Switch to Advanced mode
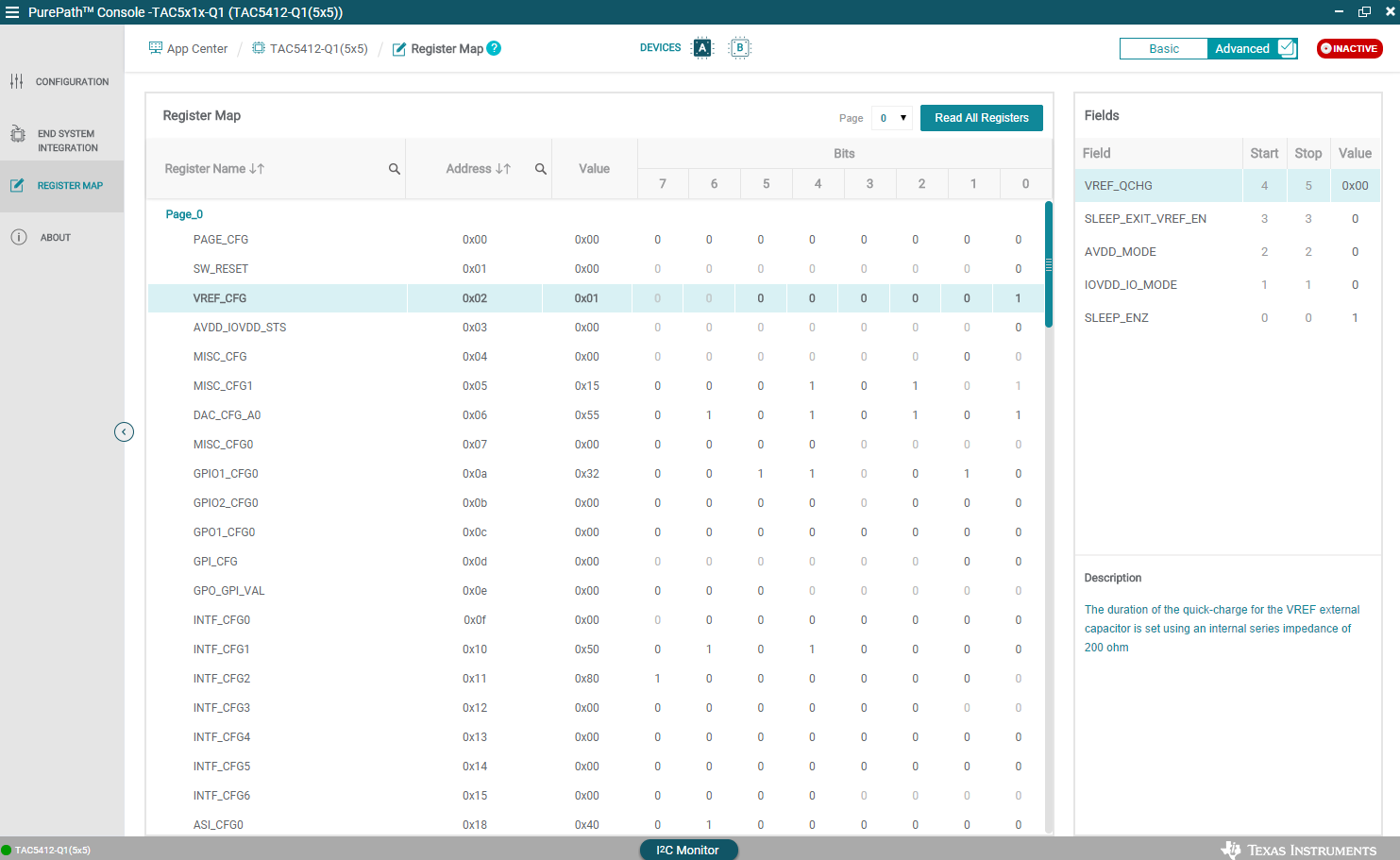Screen dimensions: 1400x860 pos(1242,49)
